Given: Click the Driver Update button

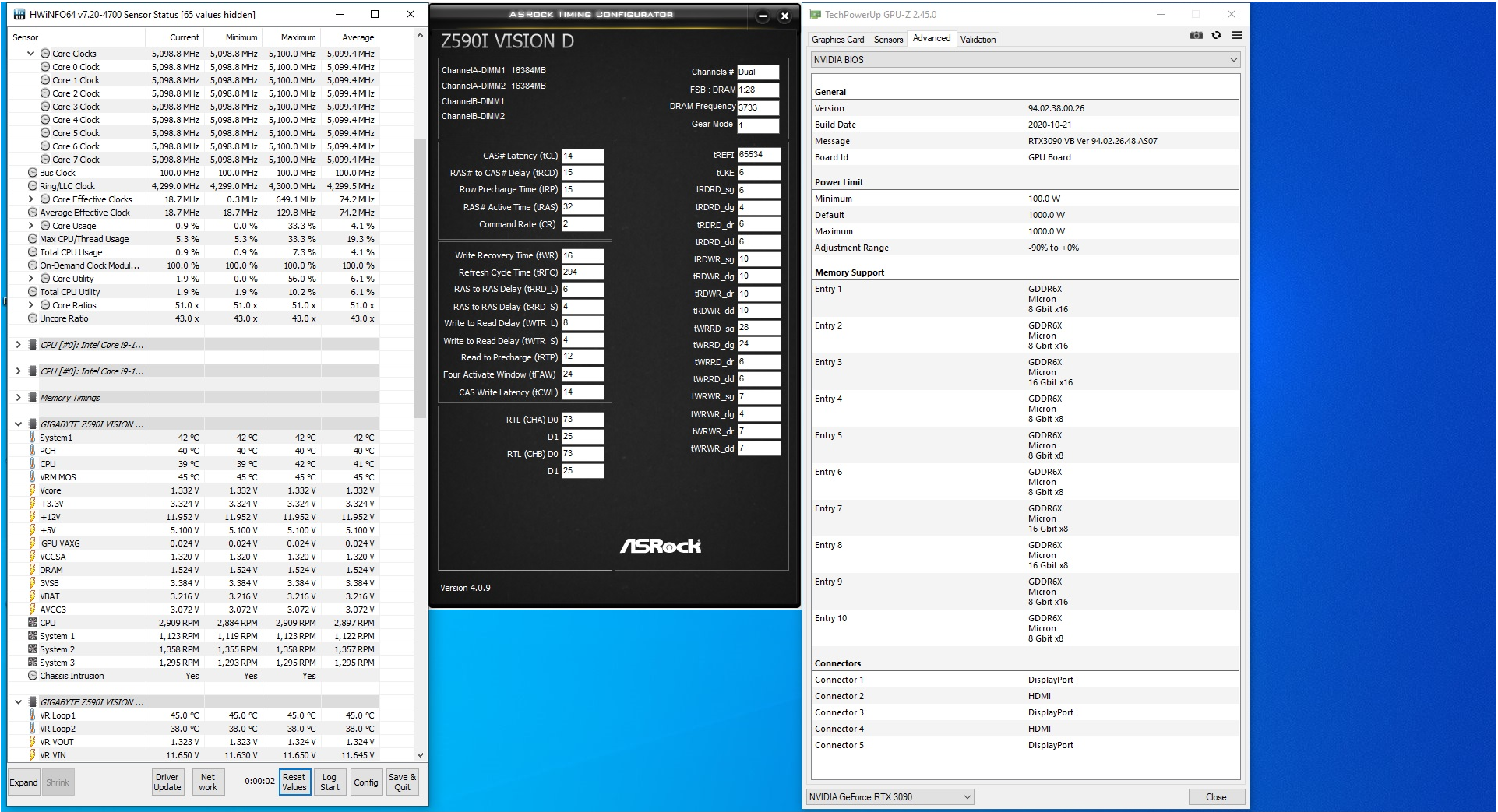Looking at the screenshot, I should (167, 782).
